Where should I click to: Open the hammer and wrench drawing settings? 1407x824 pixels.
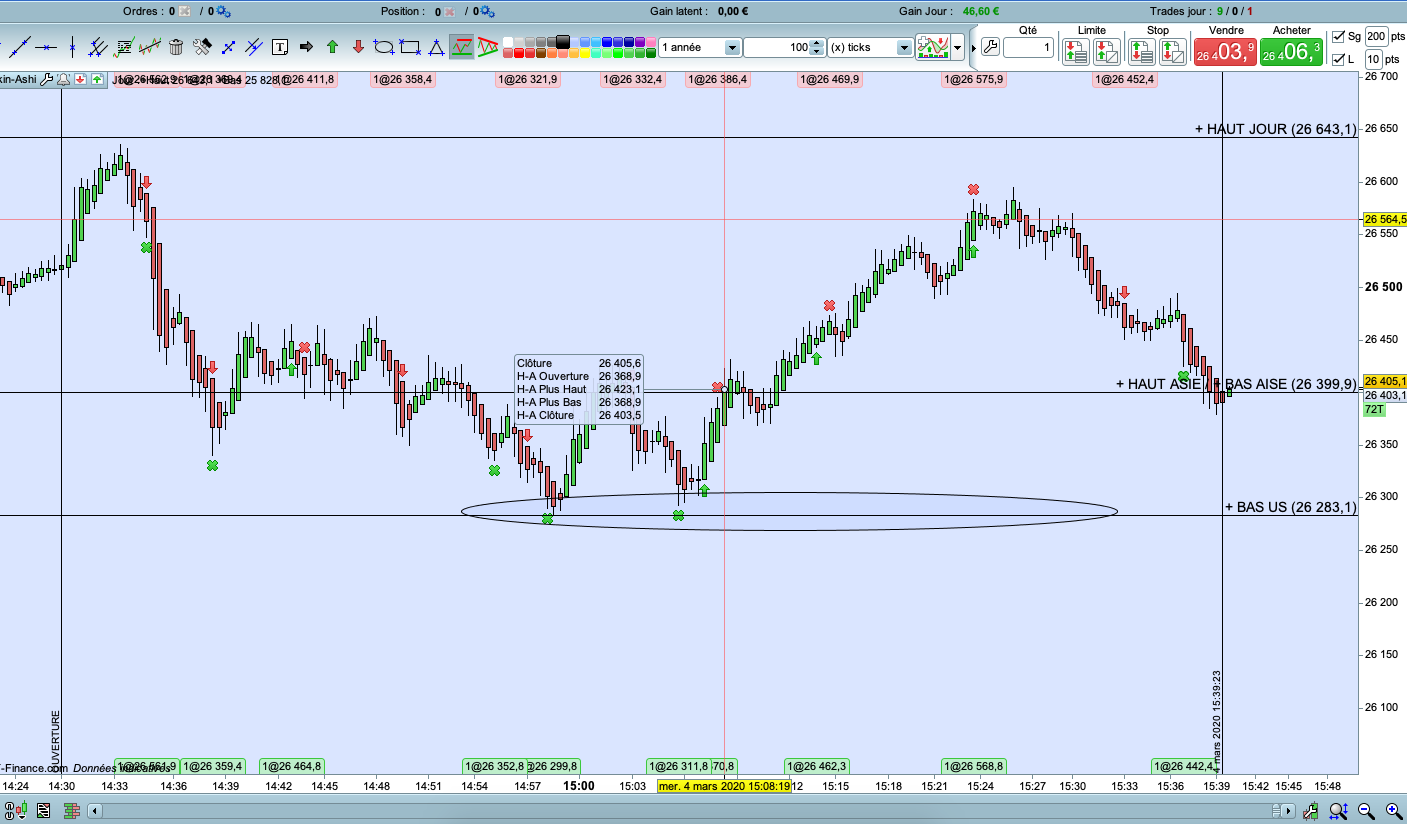(x=202, y=46)
